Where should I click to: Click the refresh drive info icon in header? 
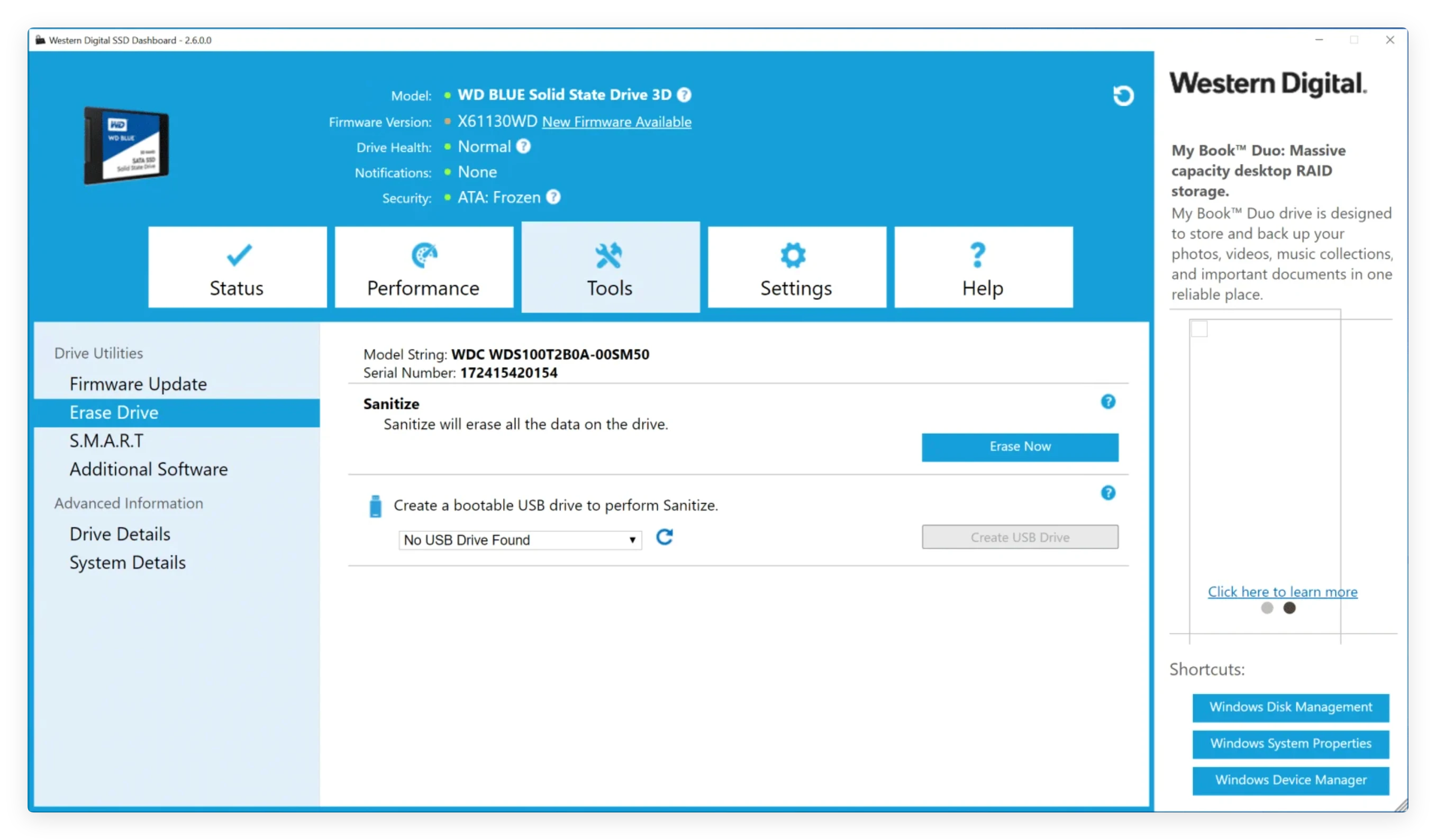1123,95
